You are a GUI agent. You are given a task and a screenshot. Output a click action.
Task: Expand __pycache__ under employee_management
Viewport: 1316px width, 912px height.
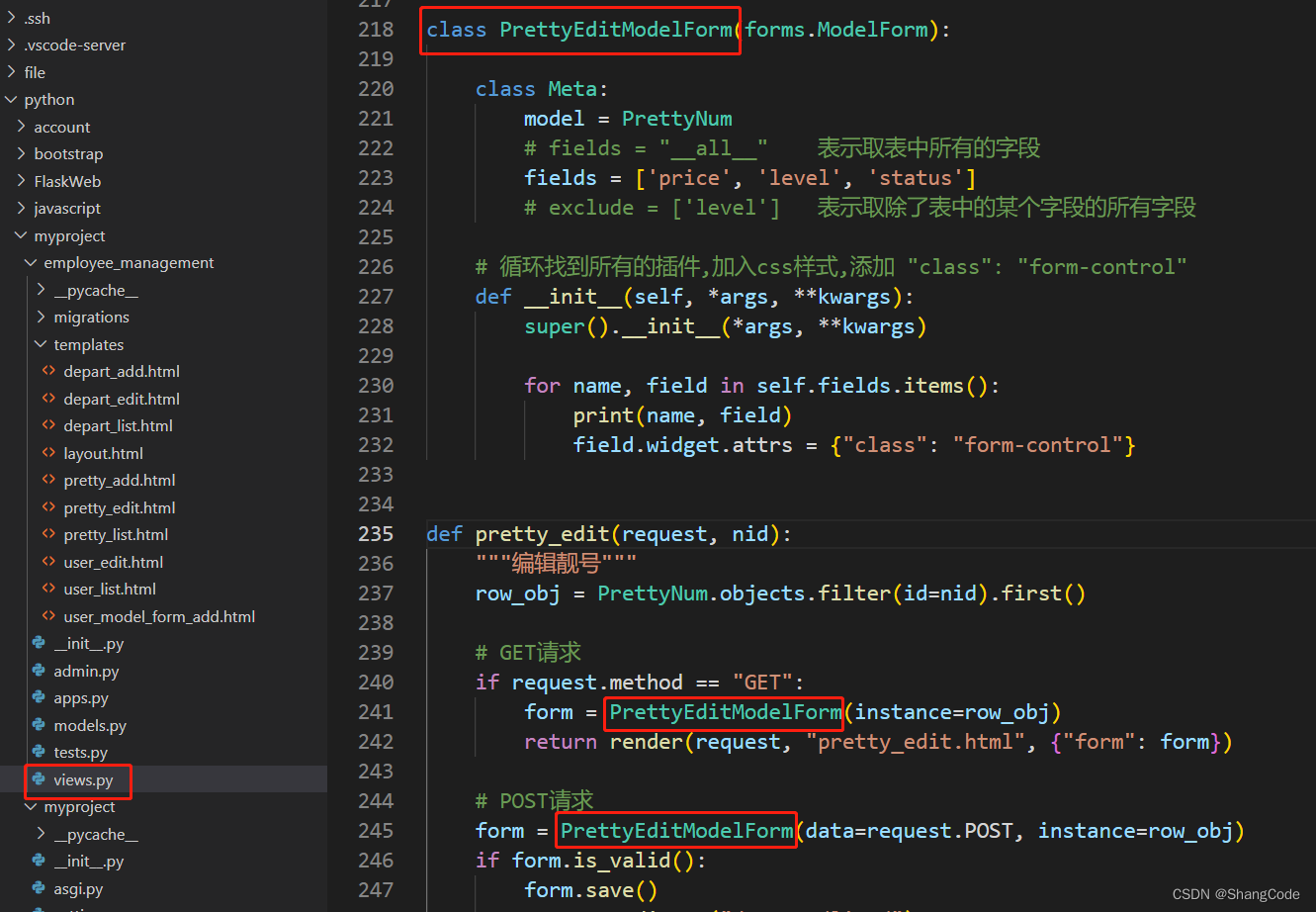point(42,290)
